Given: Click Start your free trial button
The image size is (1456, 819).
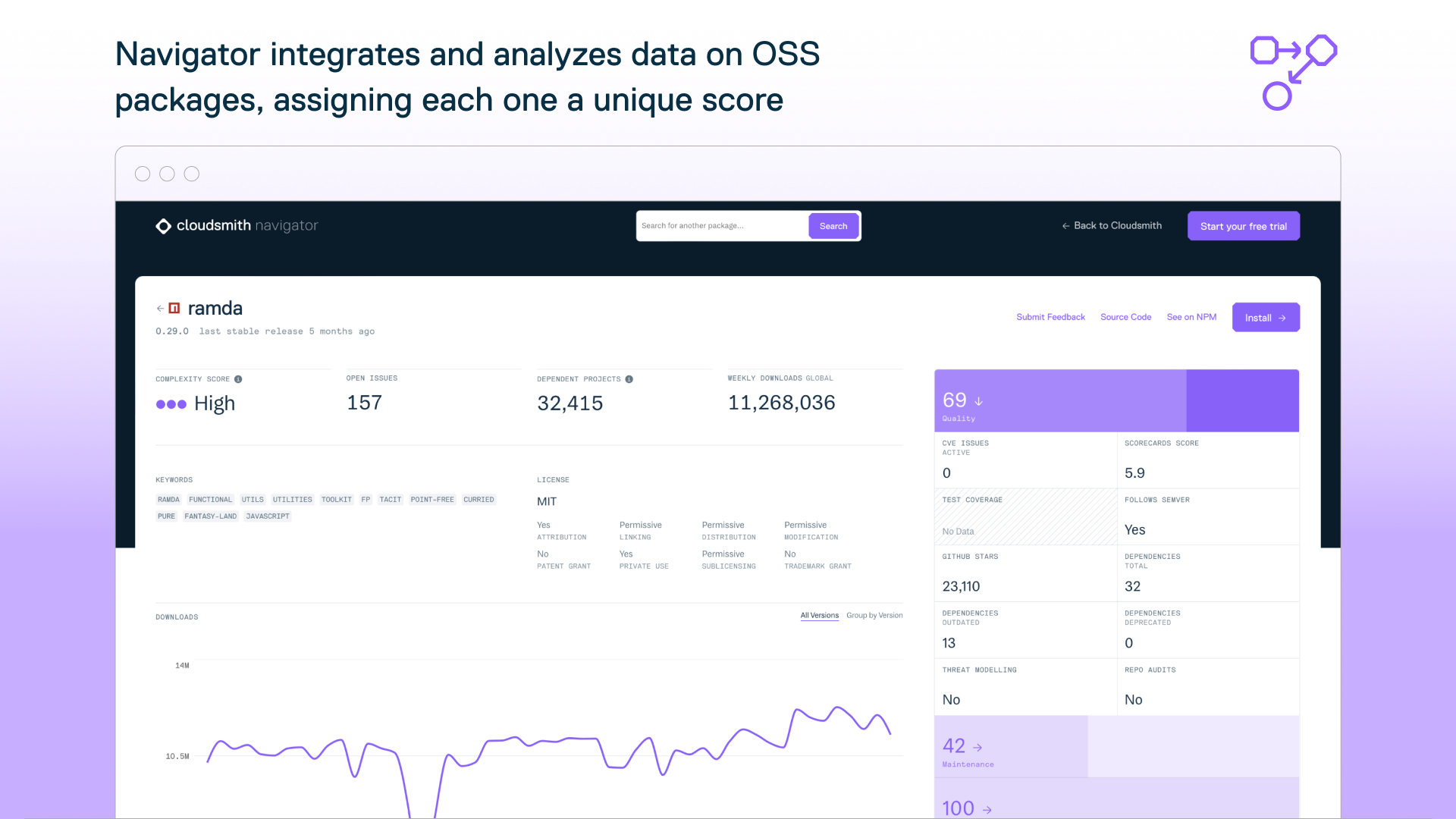Looking at the screenshot, I should point(1244,226).
